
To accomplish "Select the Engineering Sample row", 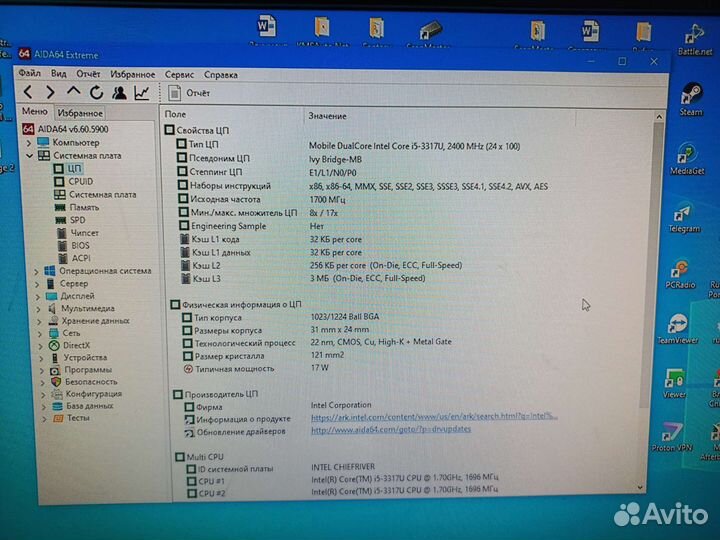I will coord(251,226).
